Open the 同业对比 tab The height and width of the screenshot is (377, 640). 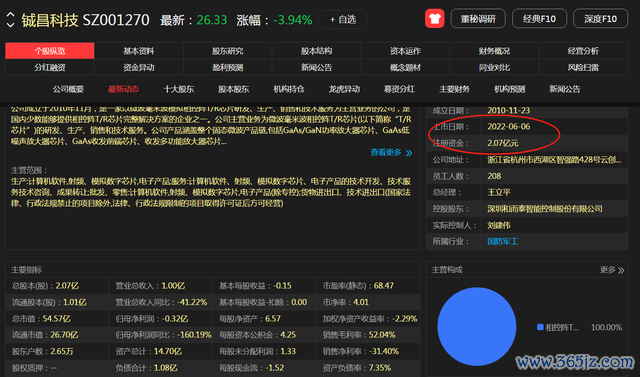pos(494,67)
